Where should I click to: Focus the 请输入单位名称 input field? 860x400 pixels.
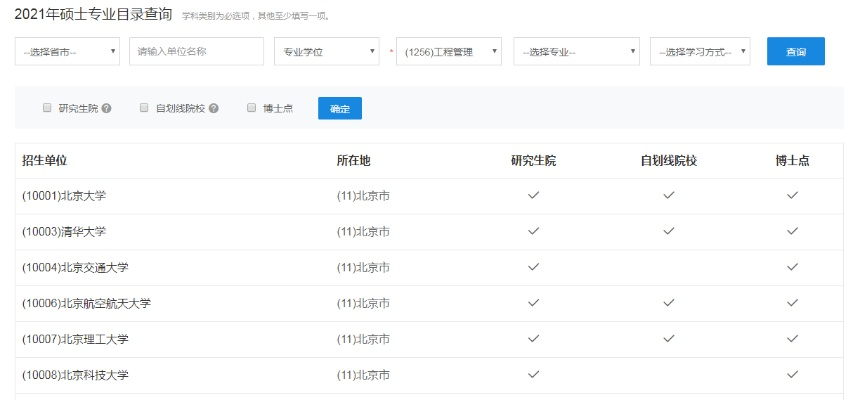coord(196,51)
